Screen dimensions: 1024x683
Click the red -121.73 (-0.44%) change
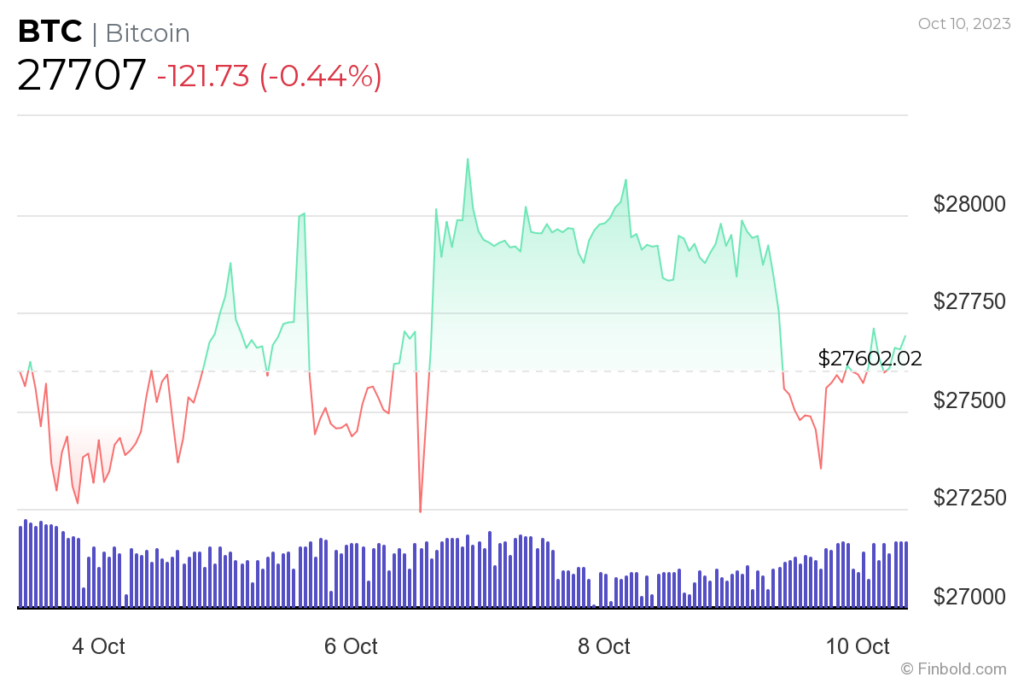click(269, 76)
